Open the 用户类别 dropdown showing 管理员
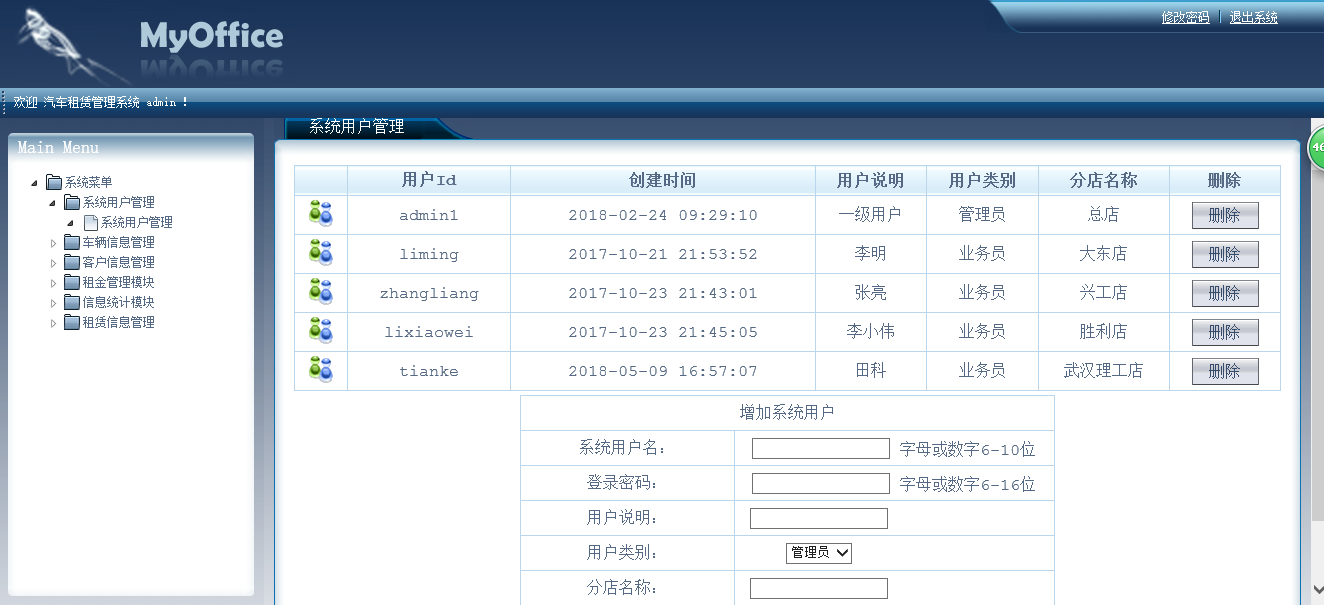 click(818, 552)
